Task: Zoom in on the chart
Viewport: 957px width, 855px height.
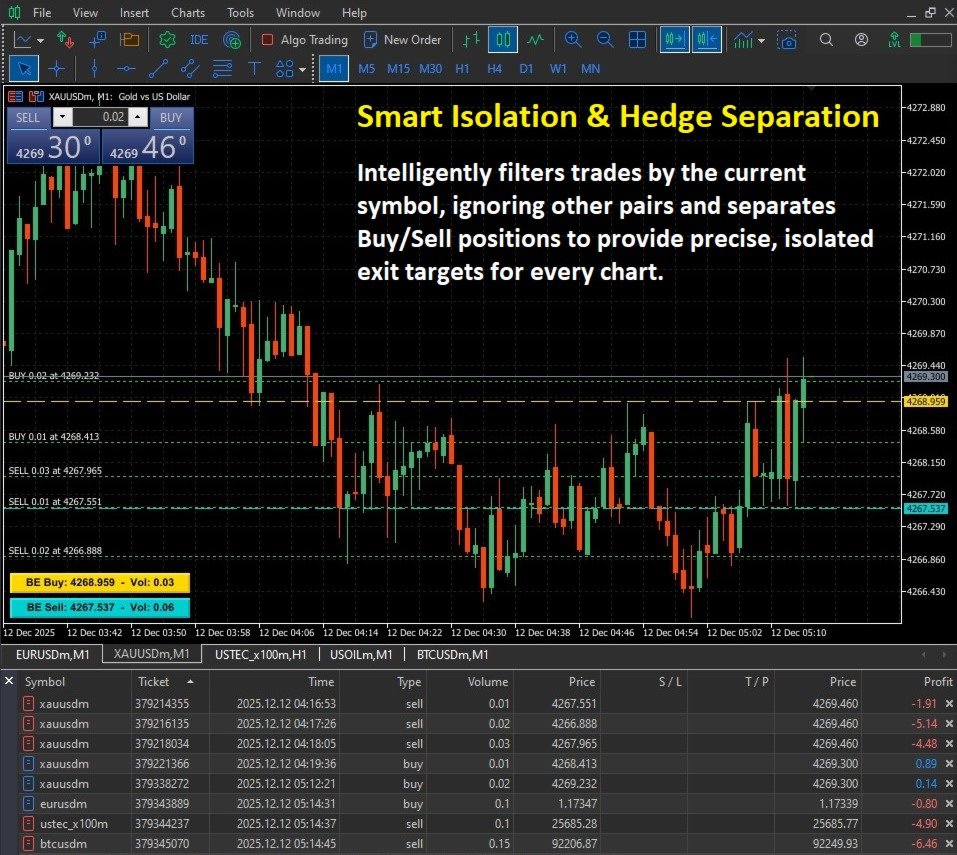Action: click(572, 40)
